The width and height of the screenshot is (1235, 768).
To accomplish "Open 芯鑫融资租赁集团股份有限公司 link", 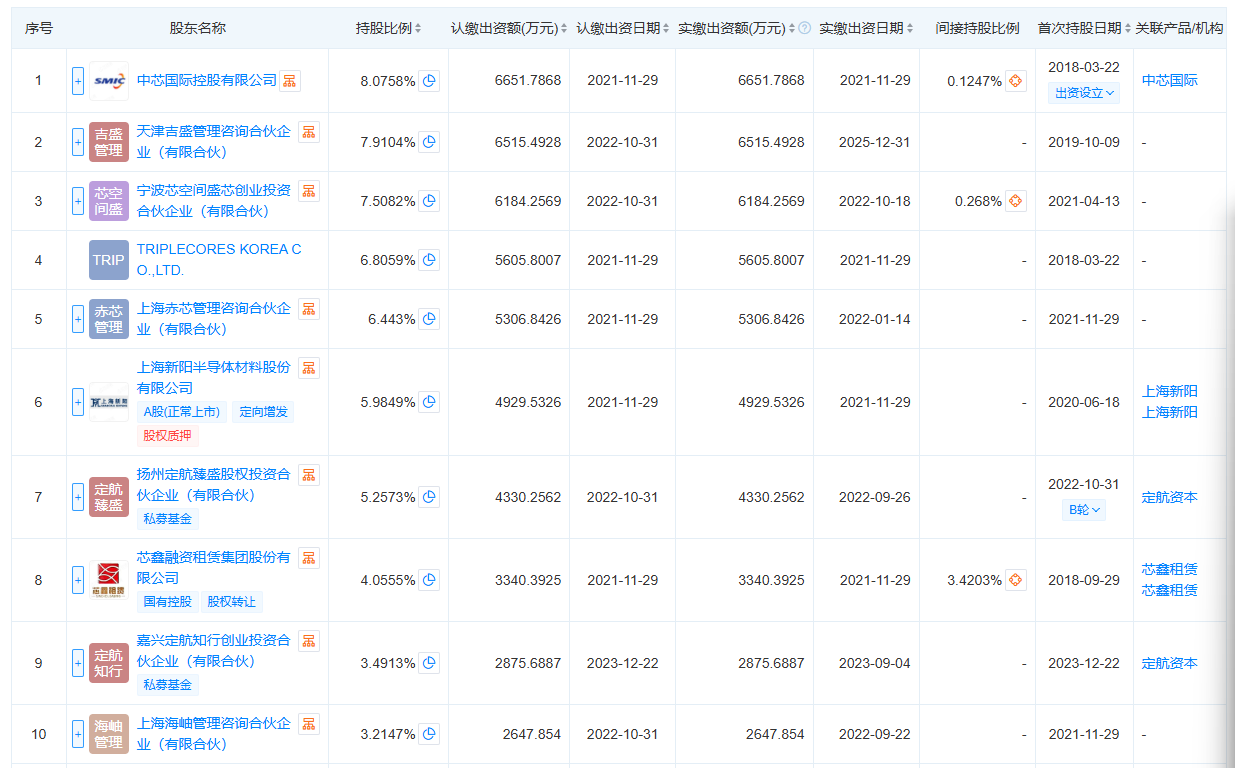I will [x=214, y=568].
